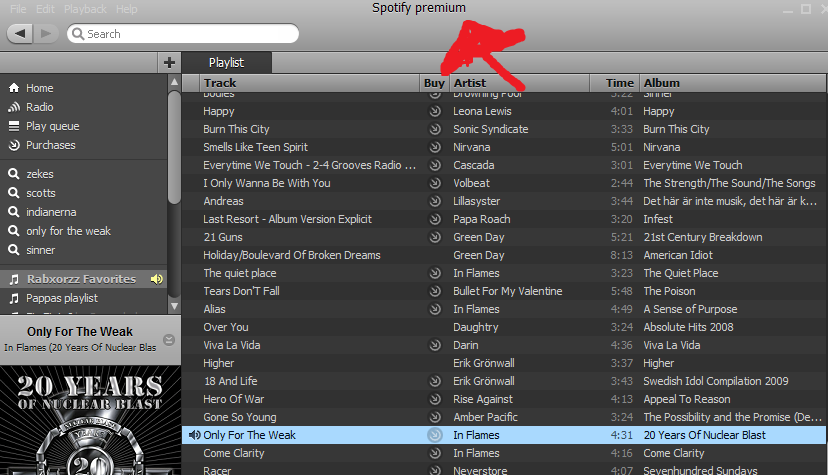The width and height of the screenshot is (828, 475).
Task: Click artist Leona Lewis in the list
Action: 482,111
